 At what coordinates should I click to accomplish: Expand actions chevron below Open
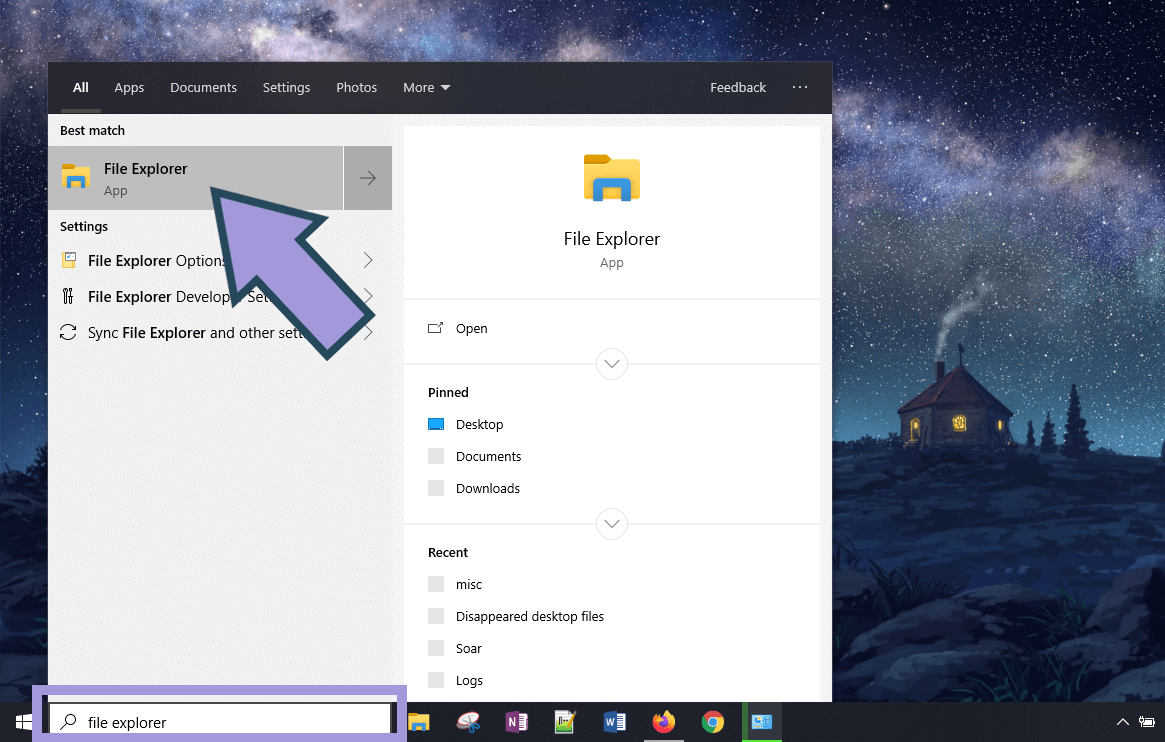tap(611, 364)
